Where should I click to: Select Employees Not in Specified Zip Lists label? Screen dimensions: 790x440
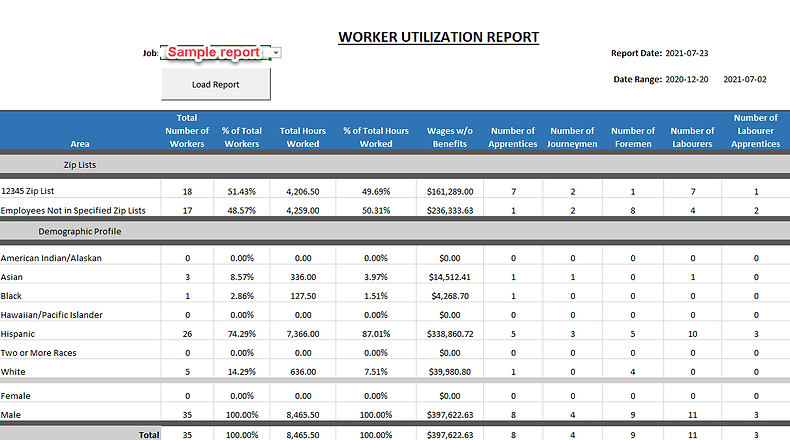pyautogui.click(x=73, y=211)
